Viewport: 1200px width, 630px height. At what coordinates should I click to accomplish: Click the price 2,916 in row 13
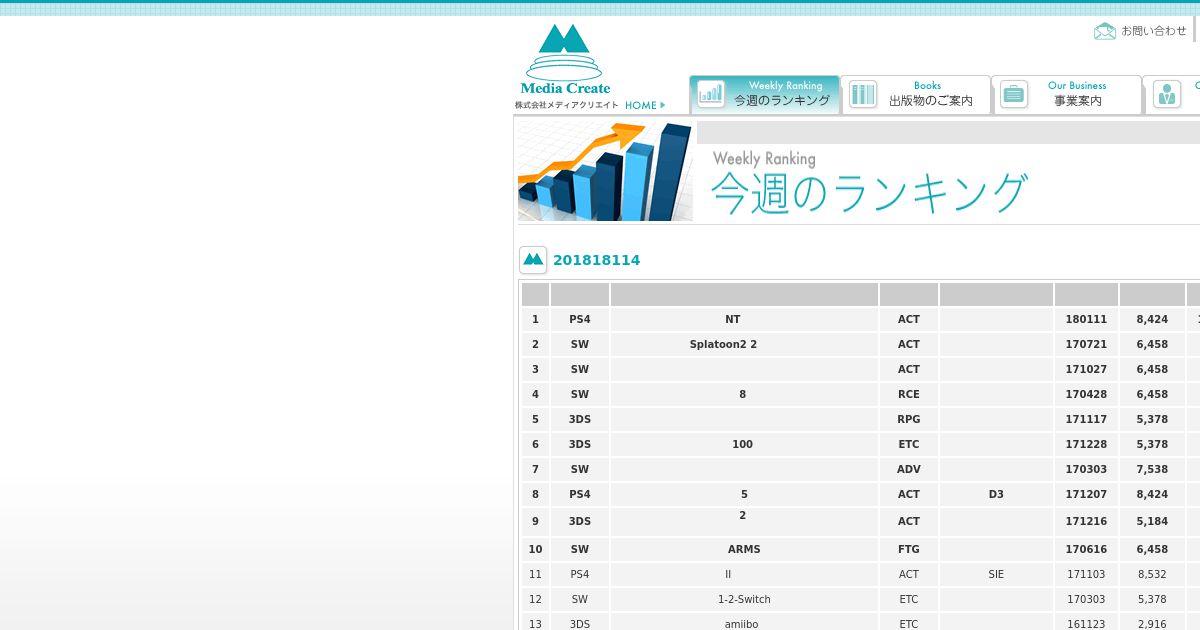pos(1152,624)
